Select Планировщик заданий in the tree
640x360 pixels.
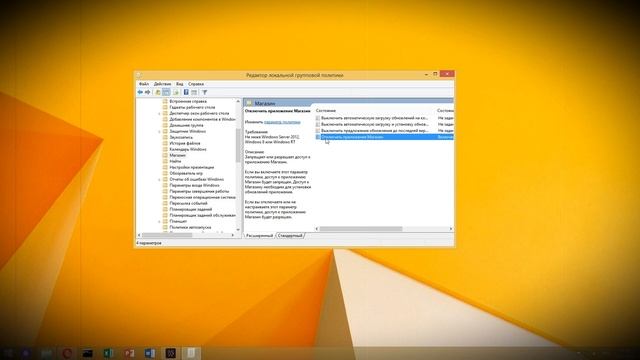191,209
